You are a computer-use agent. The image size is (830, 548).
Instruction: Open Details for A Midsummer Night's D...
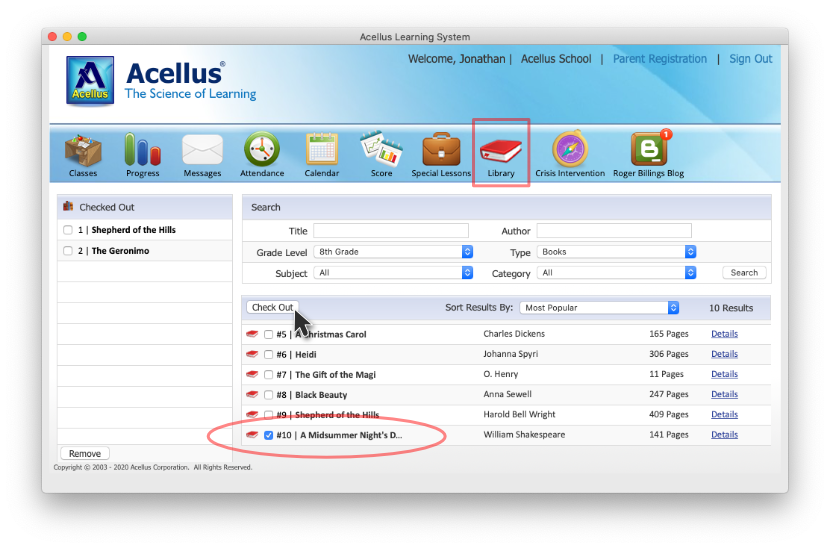tap(724, 434)
